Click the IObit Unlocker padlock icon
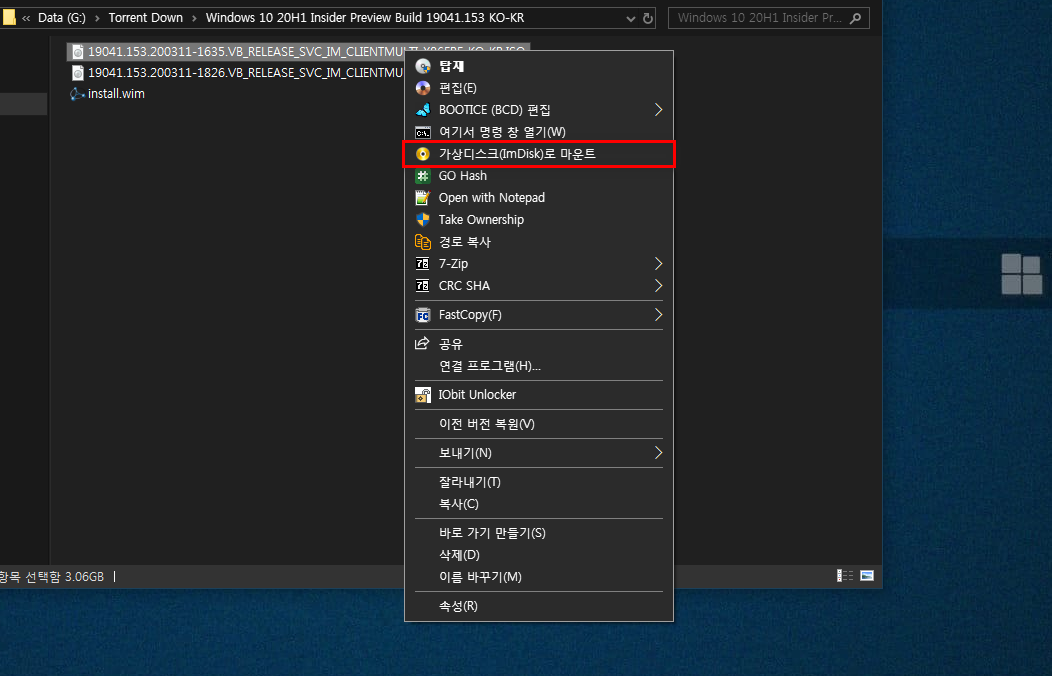 click(423, 395)
